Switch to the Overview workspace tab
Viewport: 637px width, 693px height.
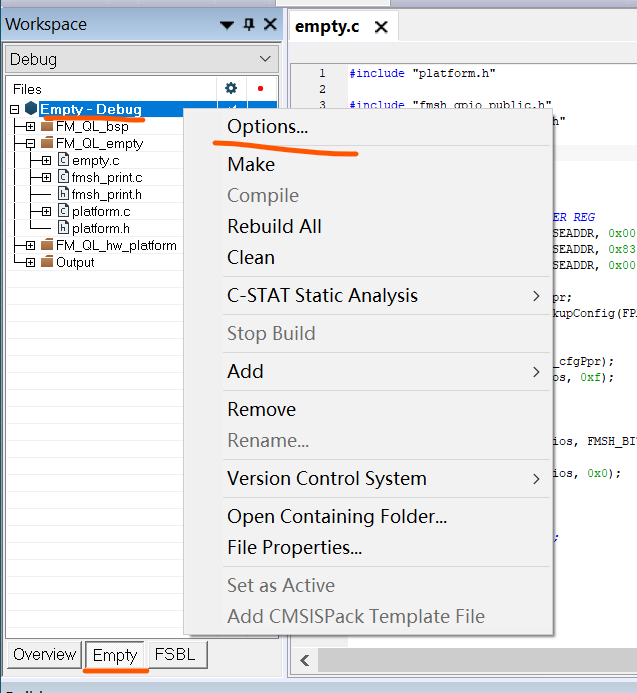tap(44, 655)
